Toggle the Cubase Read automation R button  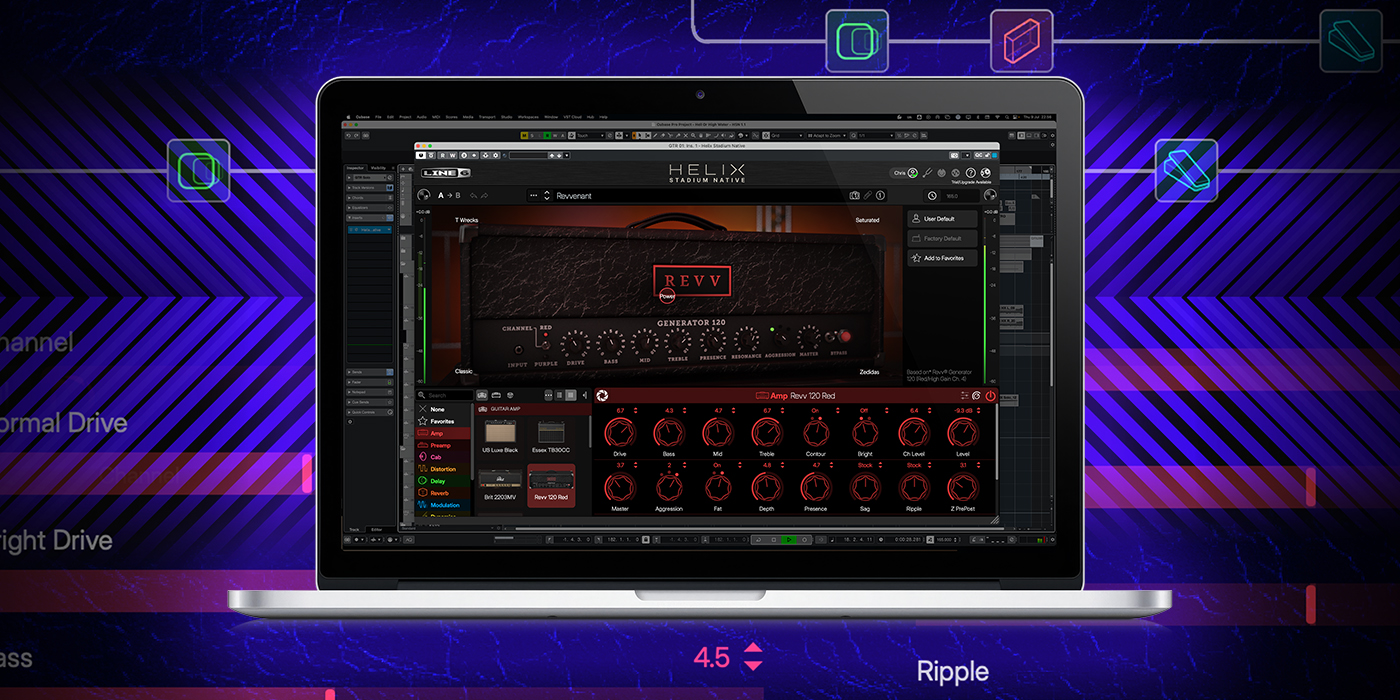(x=443, y=155)
